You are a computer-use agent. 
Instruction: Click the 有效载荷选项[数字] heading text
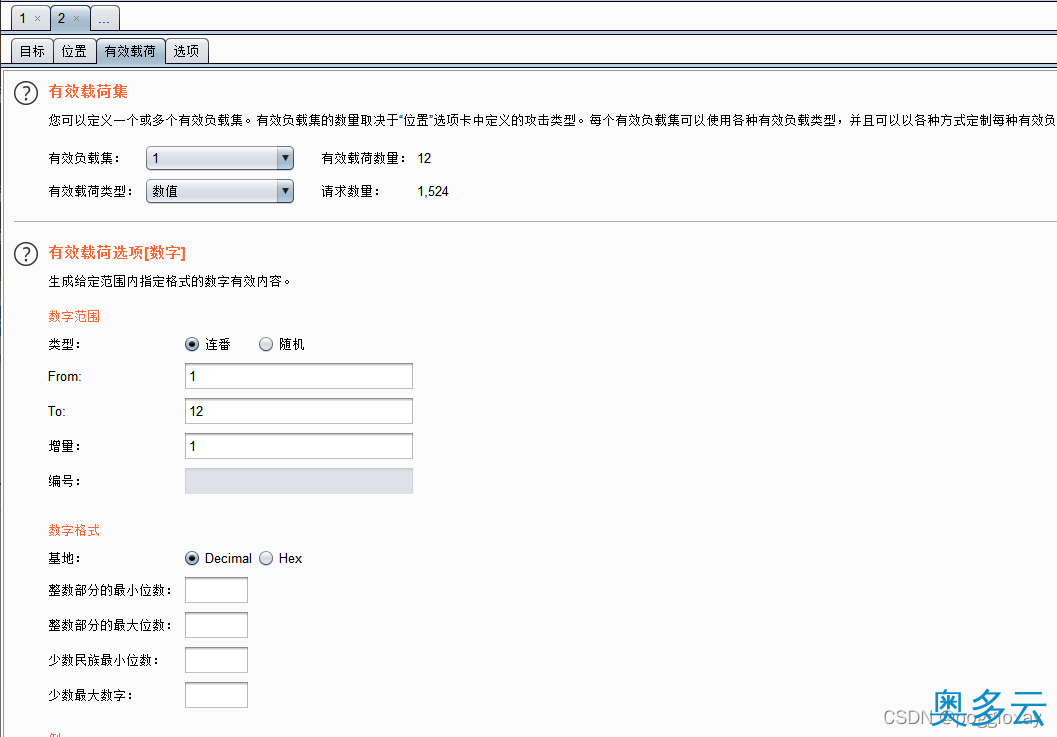coord(117,253)
